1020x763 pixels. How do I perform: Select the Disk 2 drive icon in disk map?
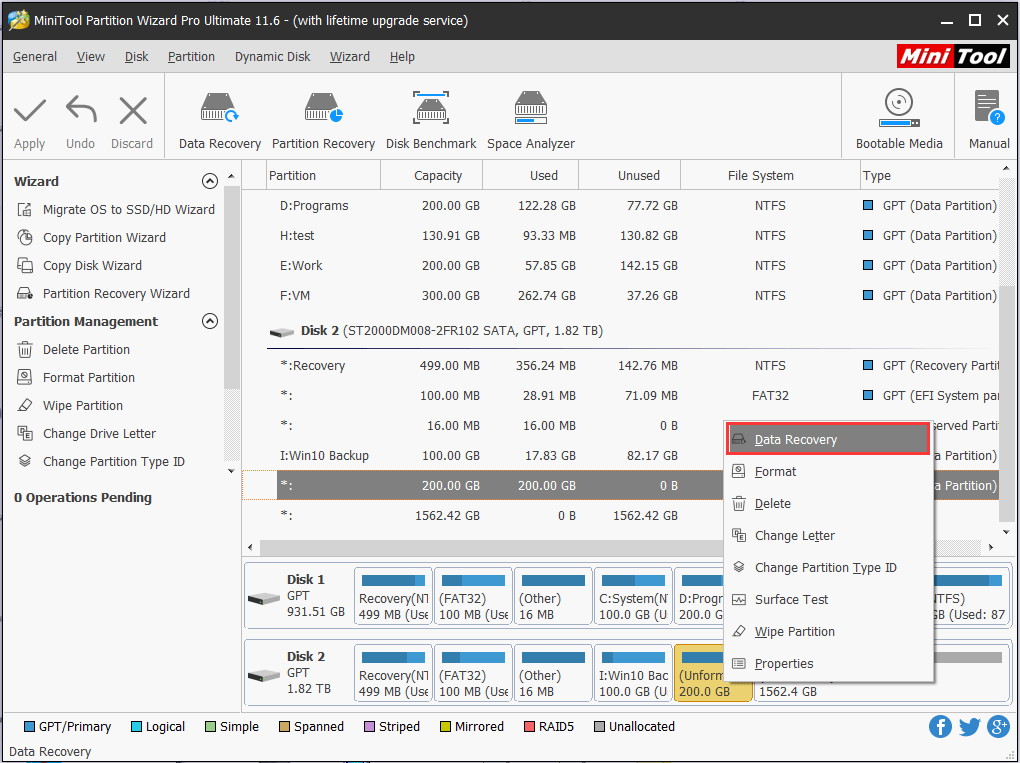coord(263,676)
